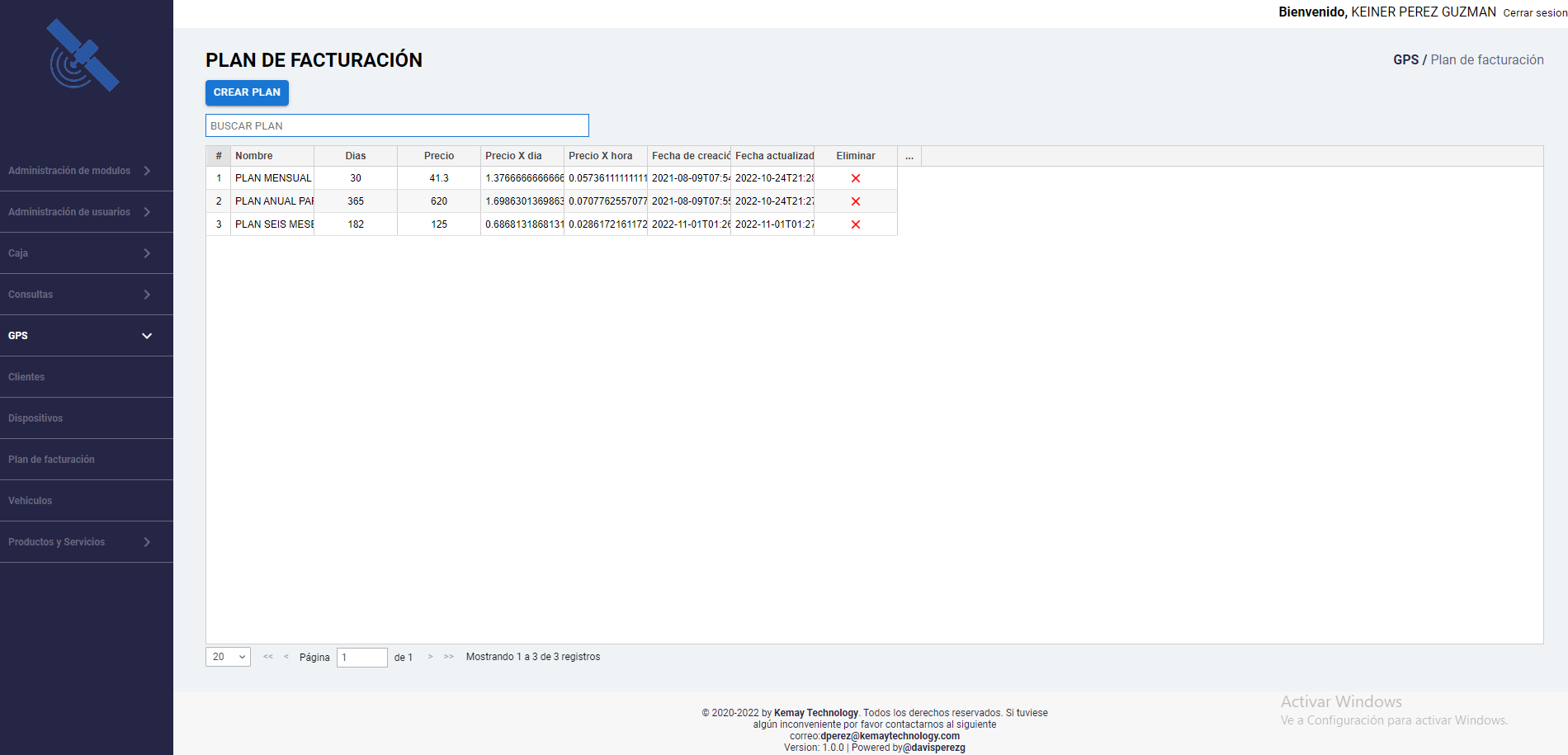Click the Cerrar sesion link
Viewport: 1568px width, 755px height.
coord(1534,13)
